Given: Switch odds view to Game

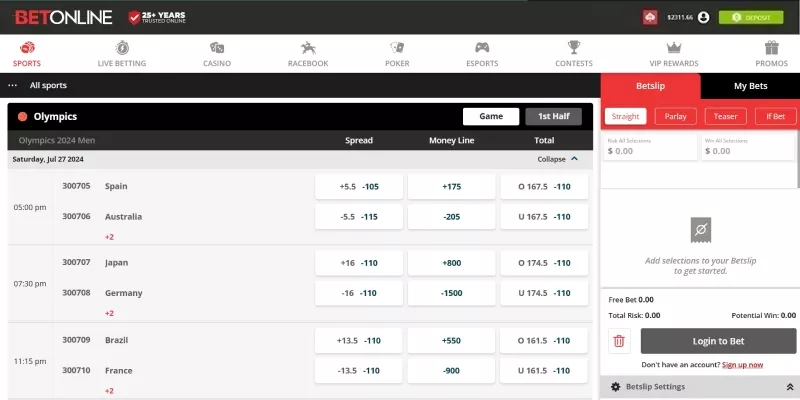Looking at the screenshot, I should [491, 116].
